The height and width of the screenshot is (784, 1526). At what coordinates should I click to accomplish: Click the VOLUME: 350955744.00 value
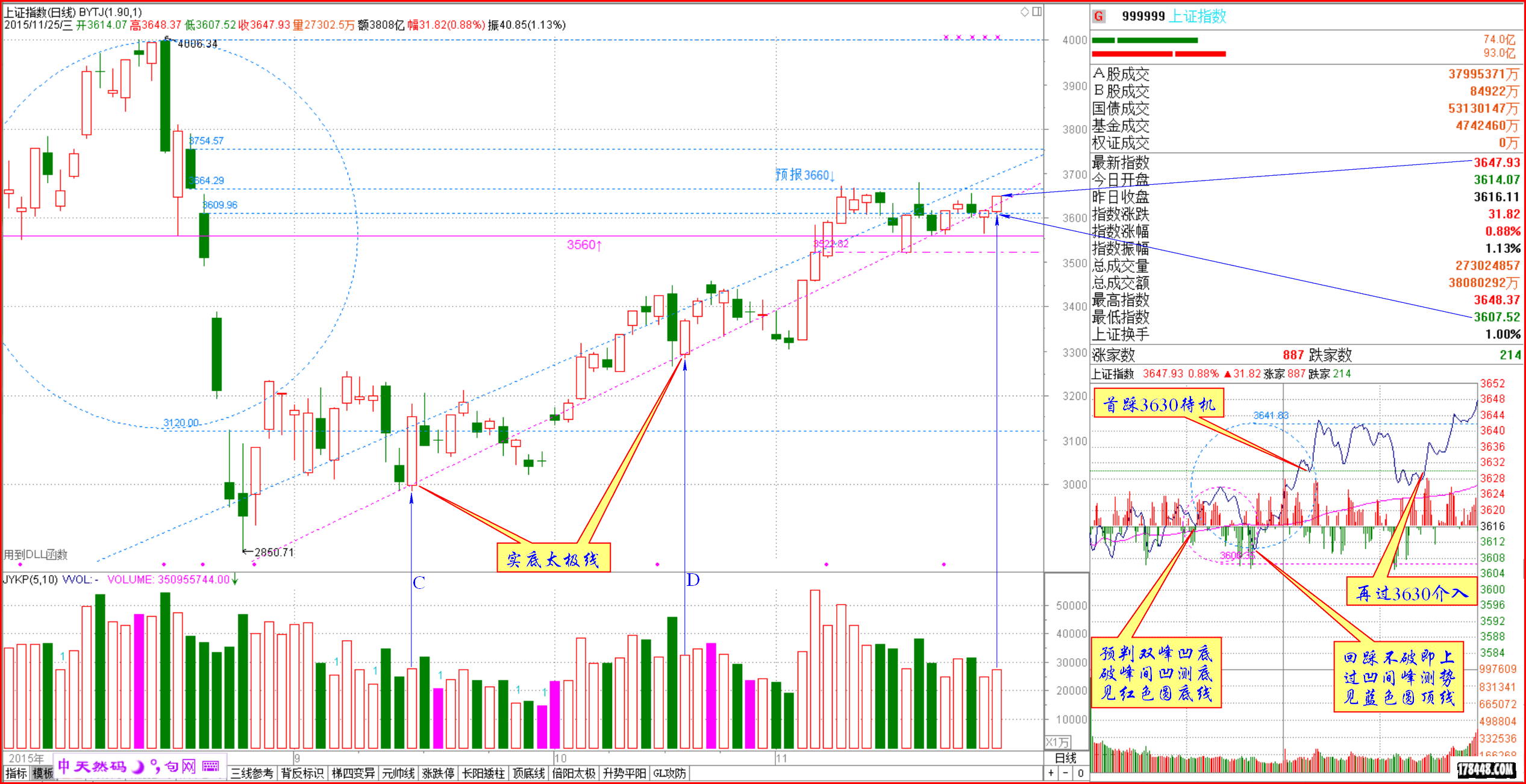tap(168, 579)
